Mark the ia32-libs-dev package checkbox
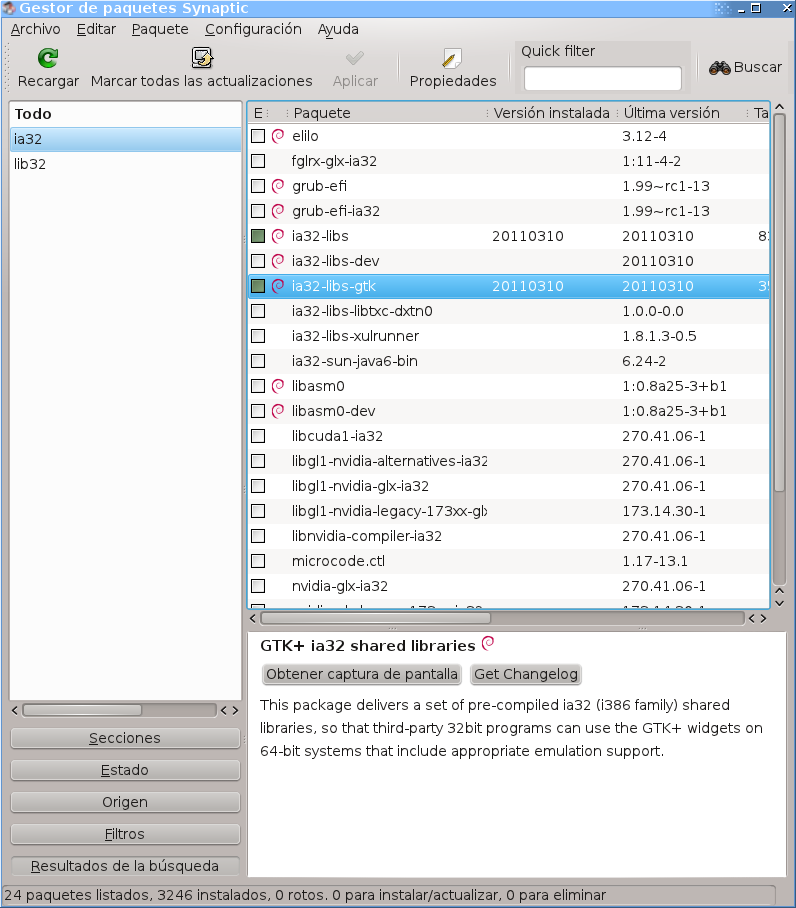Viewport: 796px width, 908px height. (258, 261)
